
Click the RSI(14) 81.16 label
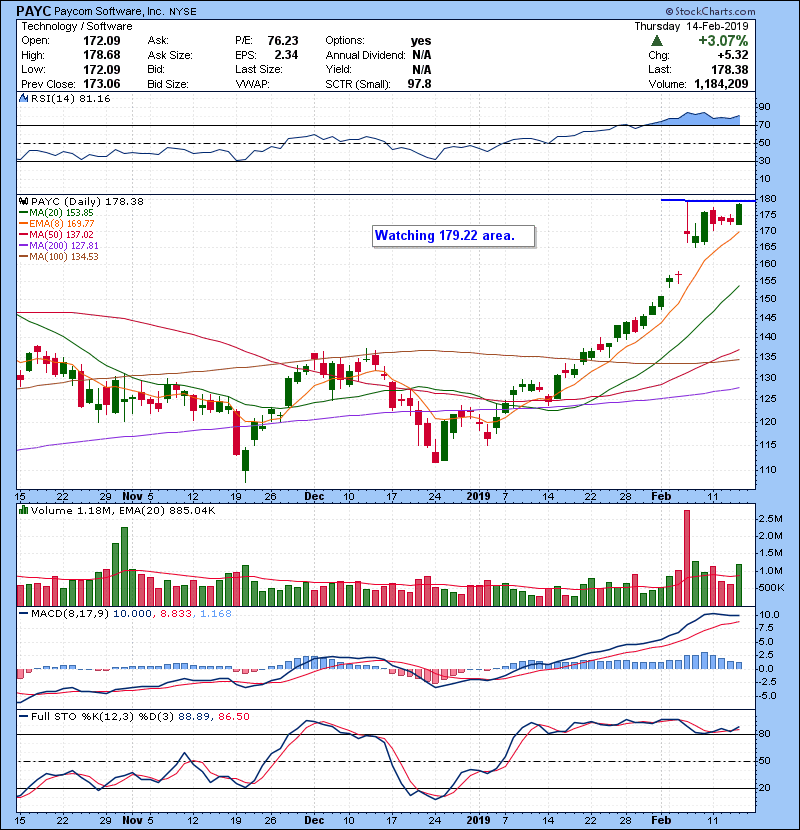click(70, 98)
